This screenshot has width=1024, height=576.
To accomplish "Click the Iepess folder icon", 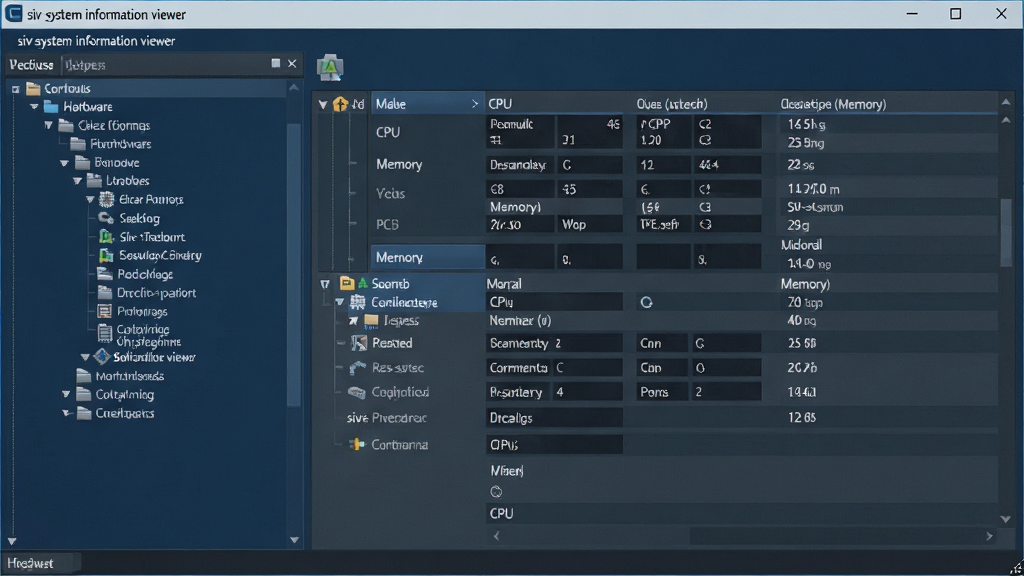I will click(371, 321).
